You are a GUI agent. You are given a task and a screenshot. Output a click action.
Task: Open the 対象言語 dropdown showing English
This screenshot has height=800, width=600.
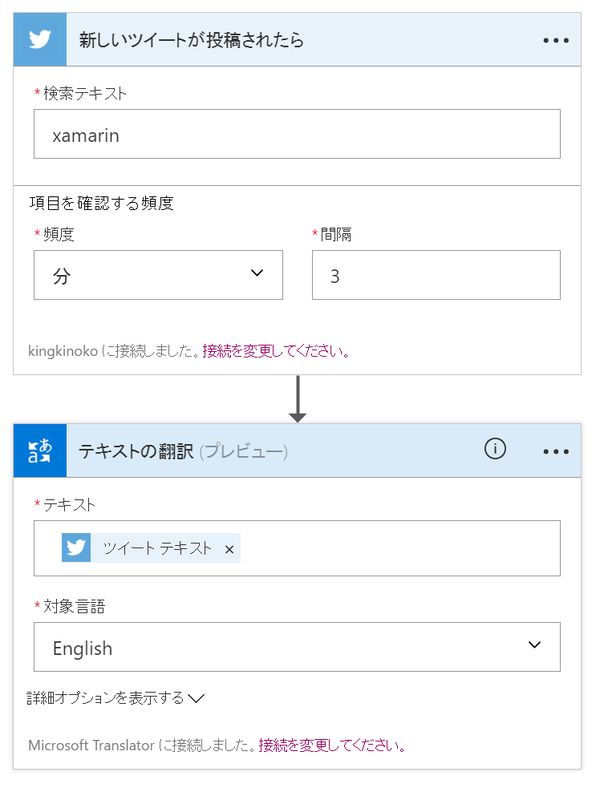click(x=297, y=647)
